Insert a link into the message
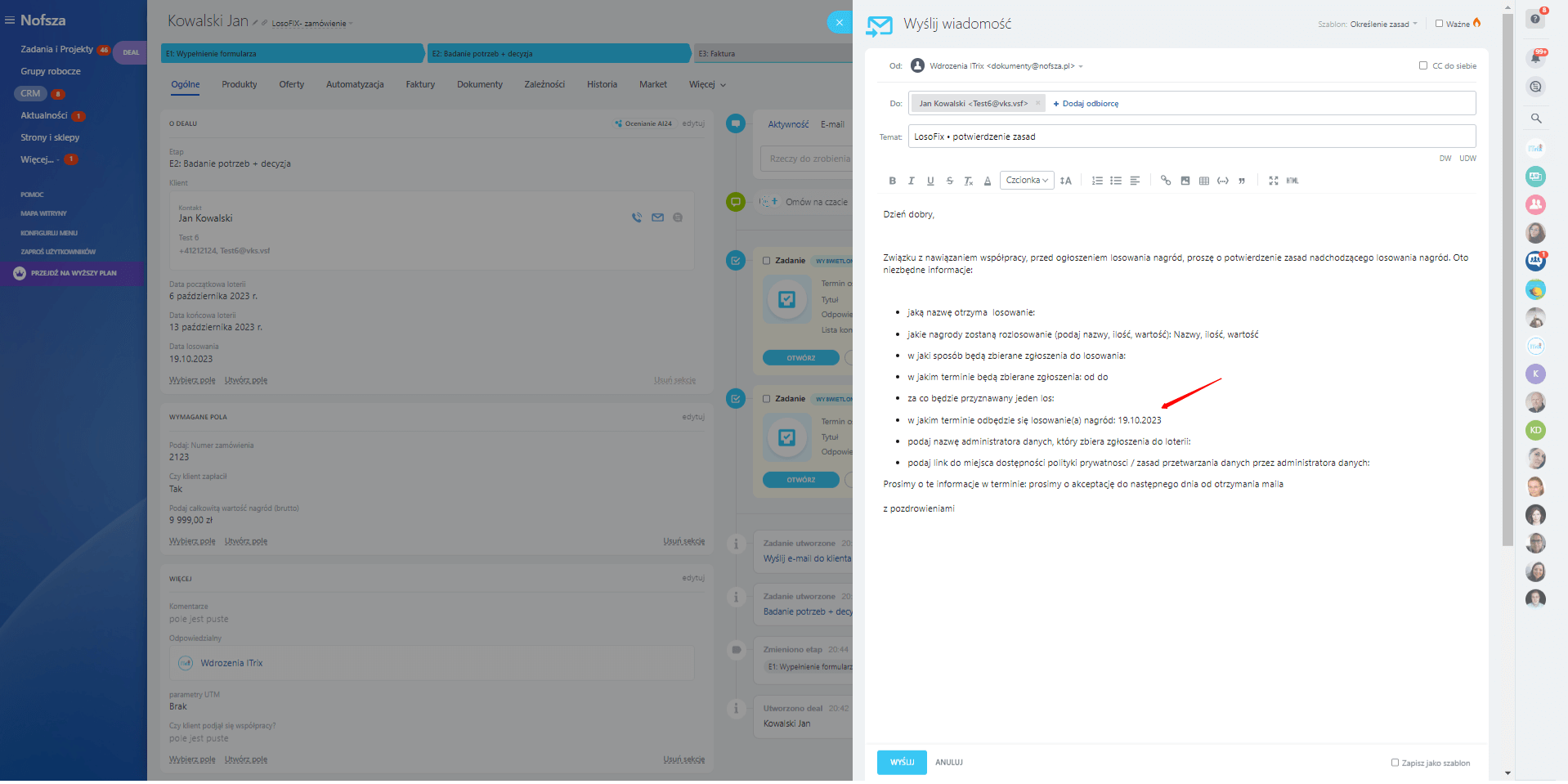The height and width of the screenshot is (784, 1568). pos(1166,181)
